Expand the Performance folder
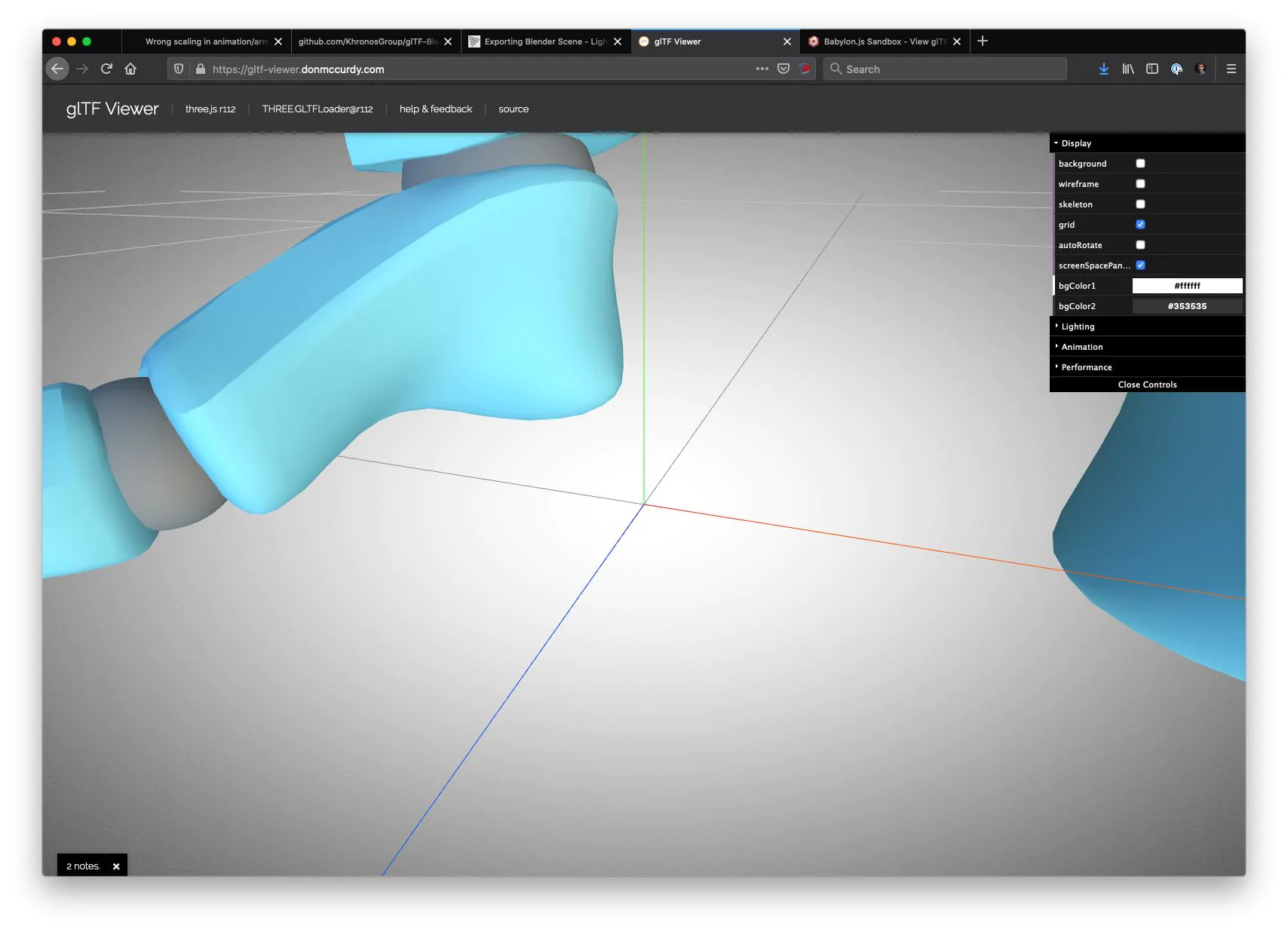Screen dimensions: 1288x932 tap(1147, 367)
